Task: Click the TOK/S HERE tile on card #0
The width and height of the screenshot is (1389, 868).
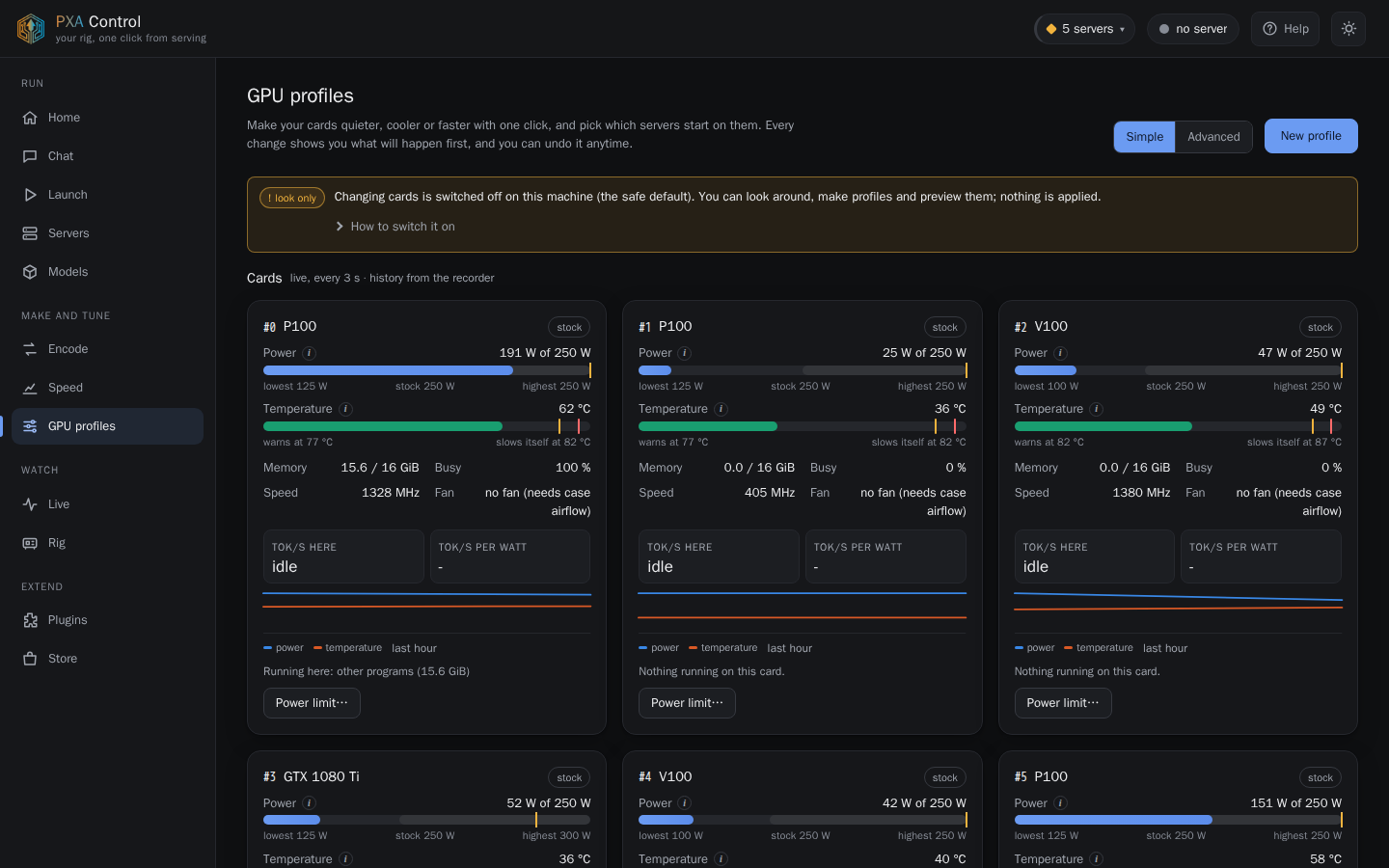Action: pyautogui.click(x=343, y=556)
